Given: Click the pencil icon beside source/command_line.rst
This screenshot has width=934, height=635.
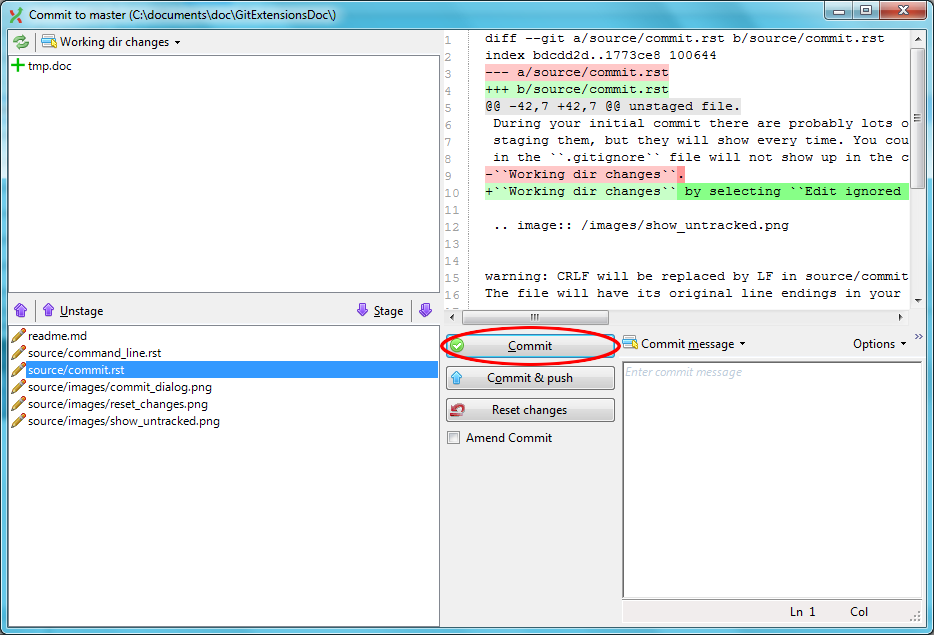Looking at the screenshot, I should coord(18,353).
